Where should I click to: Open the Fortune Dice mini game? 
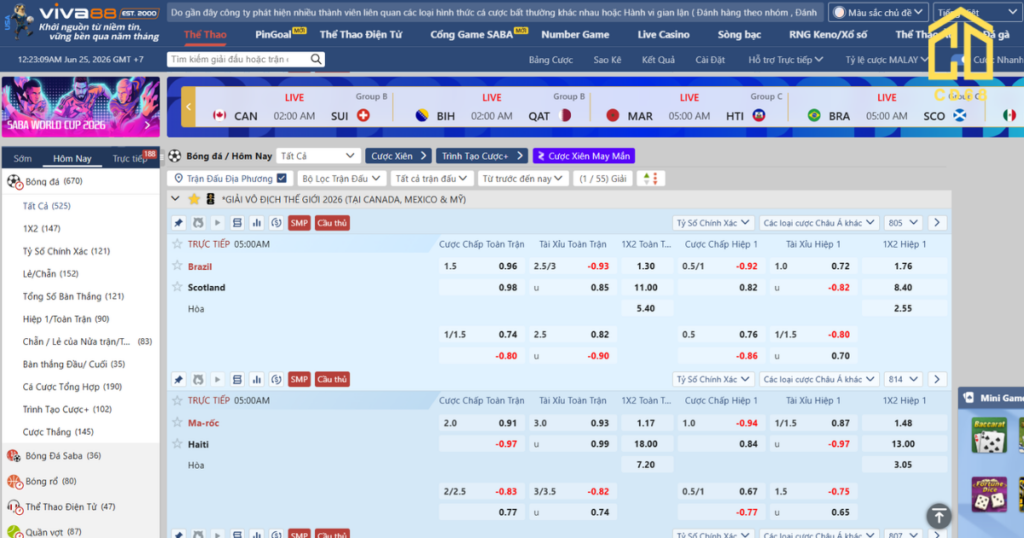point(989,494)
